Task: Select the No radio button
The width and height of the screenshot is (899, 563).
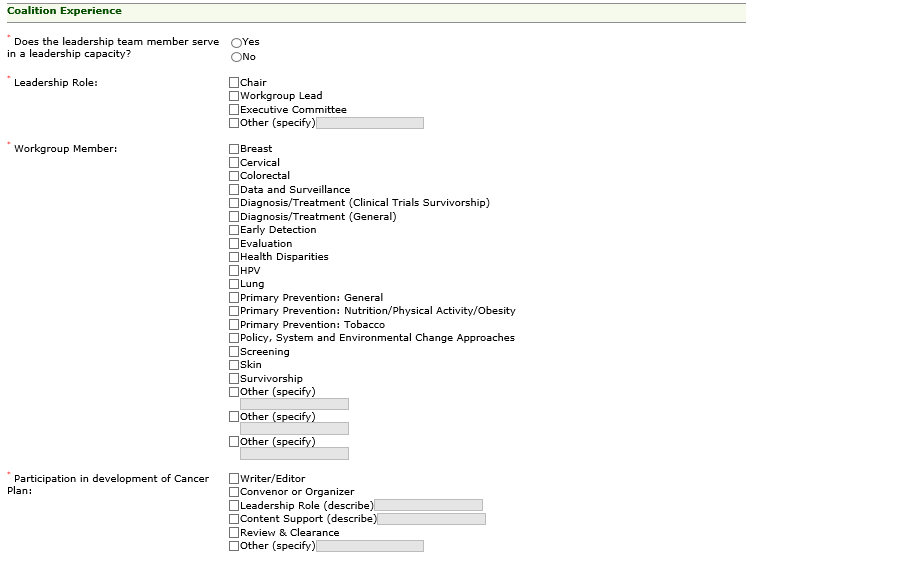Action: click(x=237, y=57)
